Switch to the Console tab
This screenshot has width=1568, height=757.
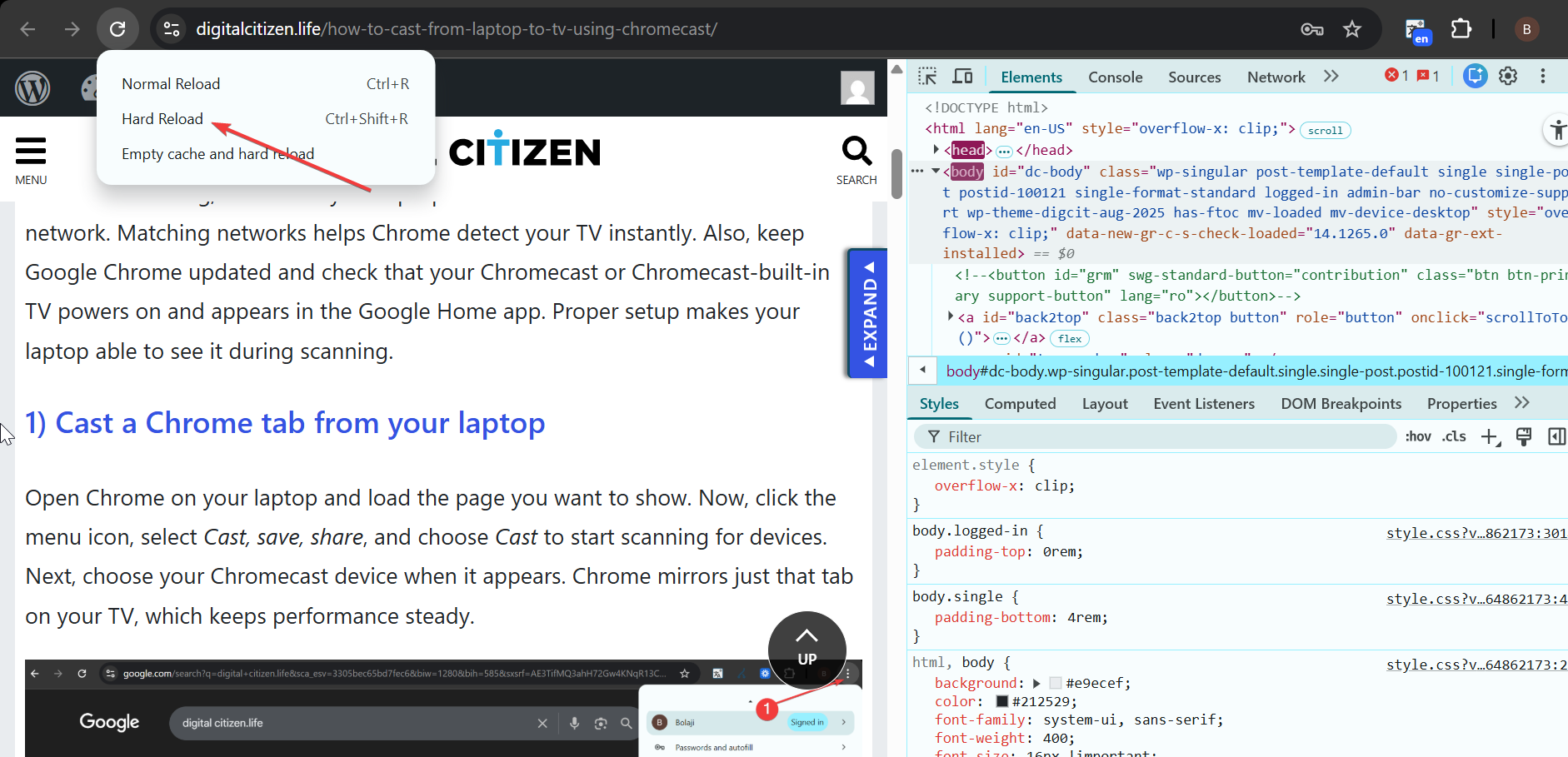point(1115,77)
